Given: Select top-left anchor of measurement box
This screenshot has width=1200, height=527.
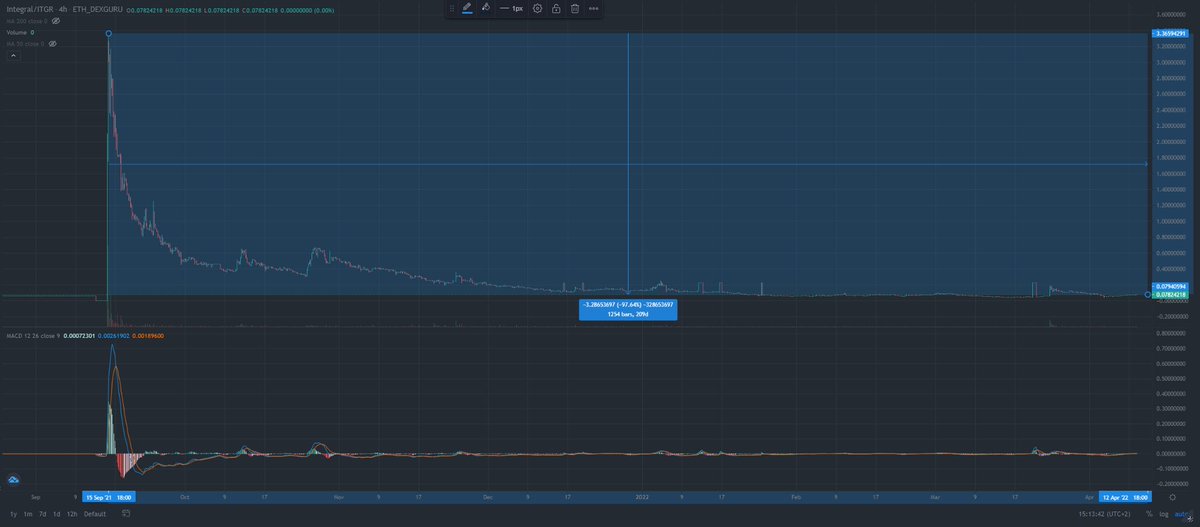Looking at the screenshot, I should click(x=108, y=34).
